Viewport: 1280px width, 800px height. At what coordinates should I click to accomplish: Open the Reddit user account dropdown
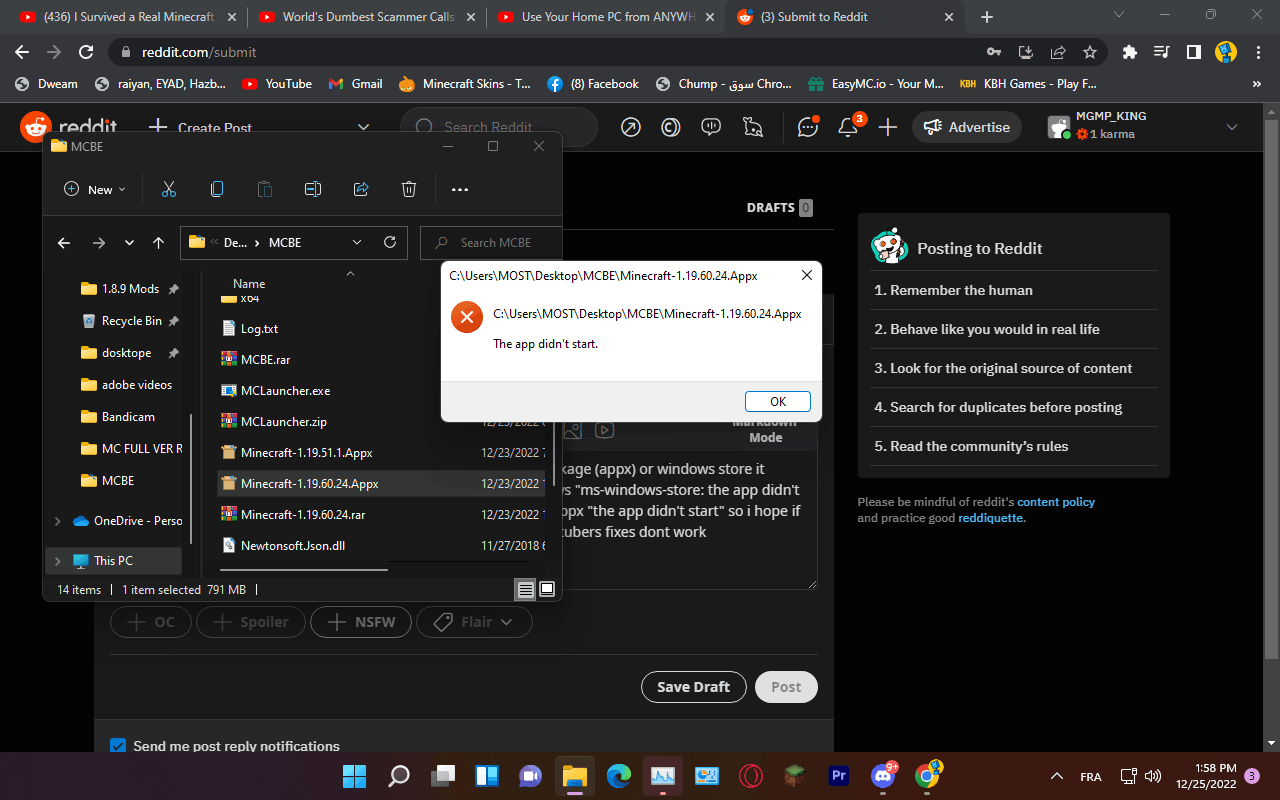click(1232, 127)
